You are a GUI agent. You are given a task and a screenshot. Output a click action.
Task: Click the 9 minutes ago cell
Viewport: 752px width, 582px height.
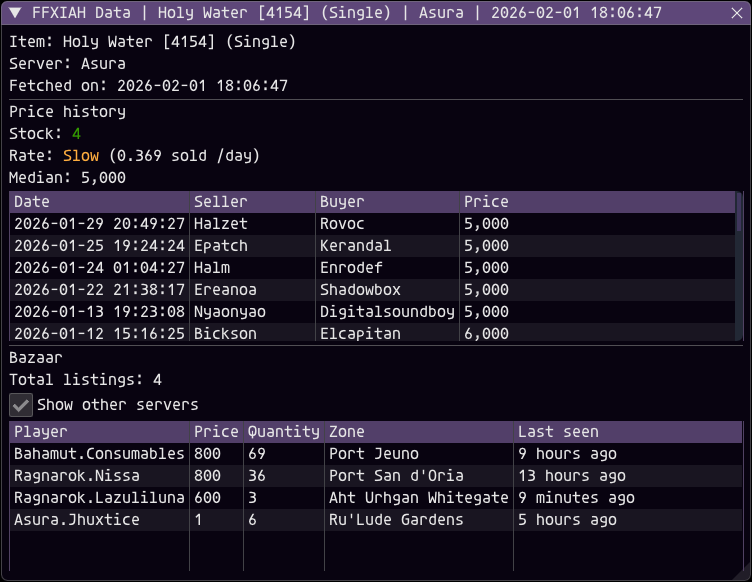click(576, 498)
